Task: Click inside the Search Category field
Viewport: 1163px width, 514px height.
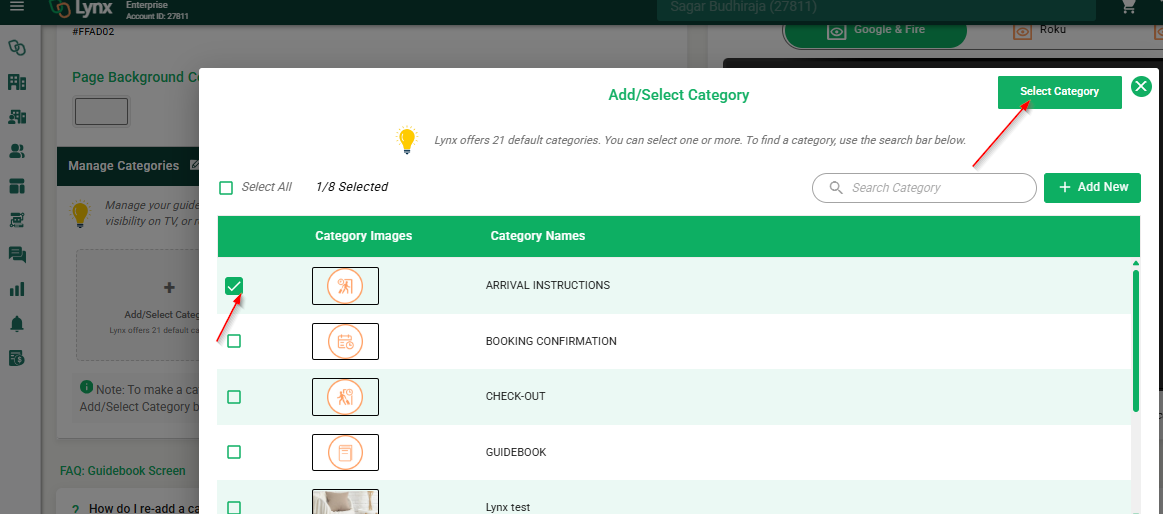Action: (924, 188)
